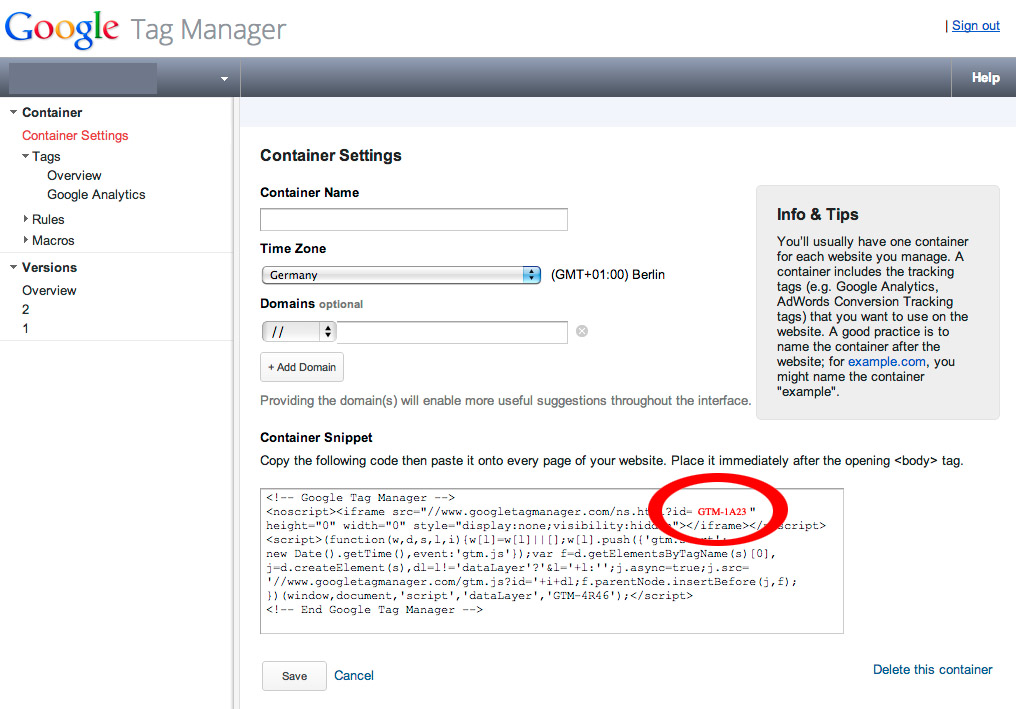Focus the Container Name input field

click(413, 219)
